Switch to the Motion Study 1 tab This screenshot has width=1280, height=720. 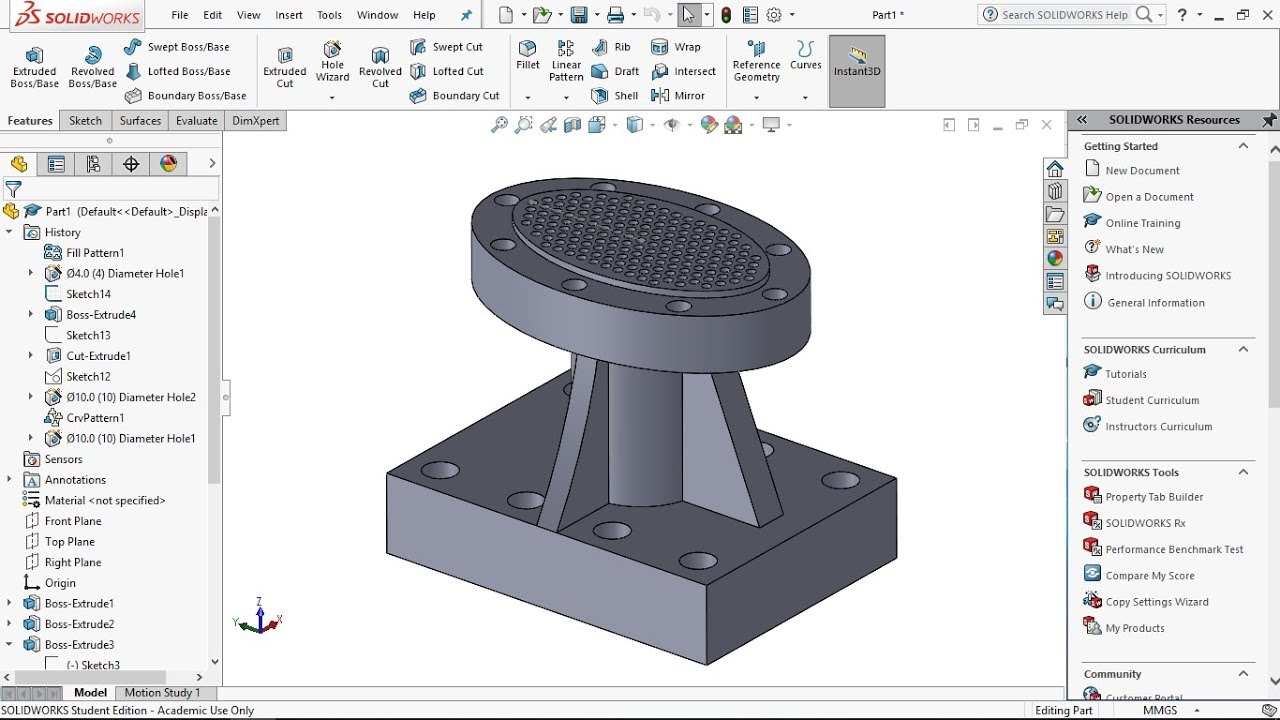point(162,692)
